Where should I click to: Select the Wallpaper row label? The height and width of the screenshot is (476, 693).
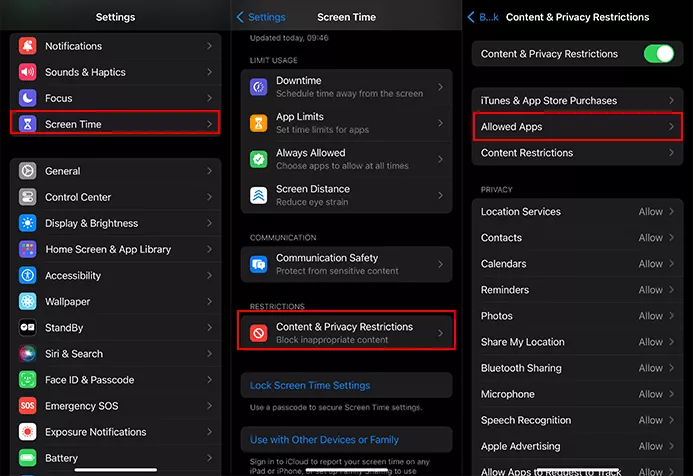[x=68, y=301]
